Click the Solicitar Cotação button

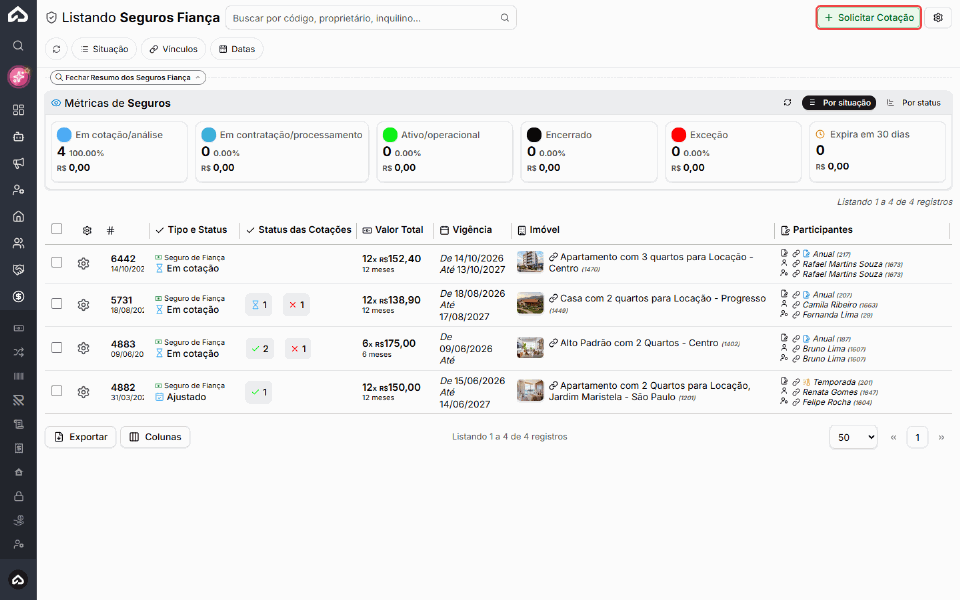pos(869,18)
